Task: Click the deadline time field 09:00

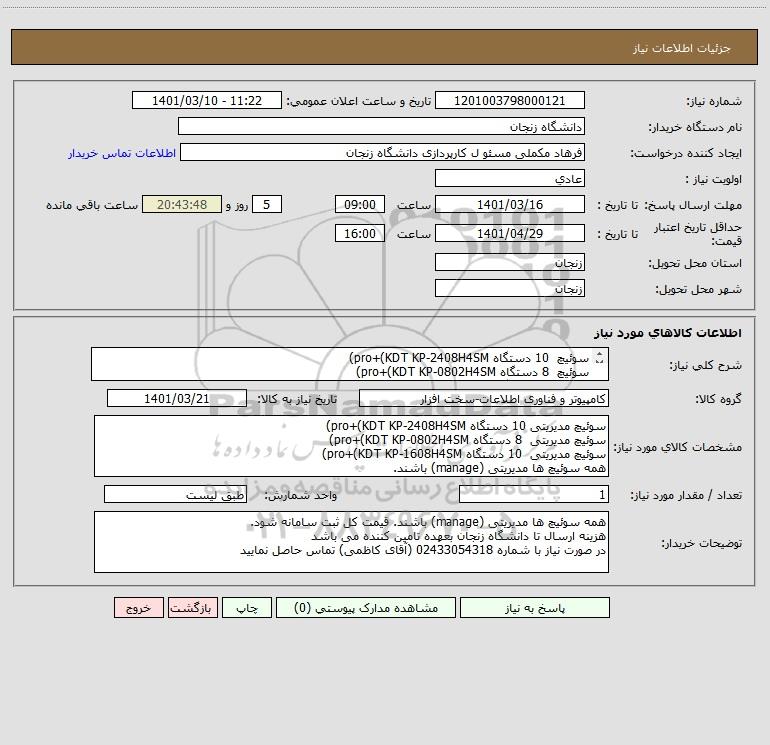Action: (359, 204)
